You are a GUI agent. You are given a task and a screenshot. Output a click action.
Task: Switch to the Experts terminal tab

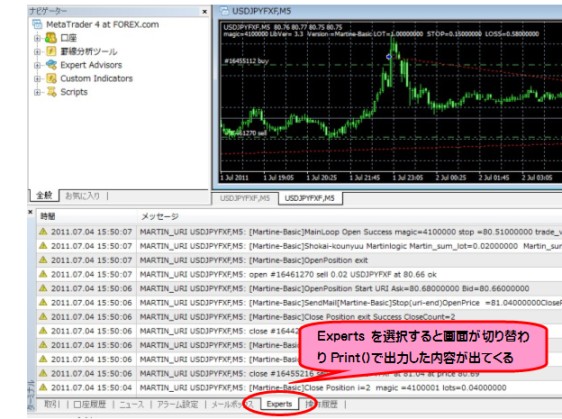279,404
